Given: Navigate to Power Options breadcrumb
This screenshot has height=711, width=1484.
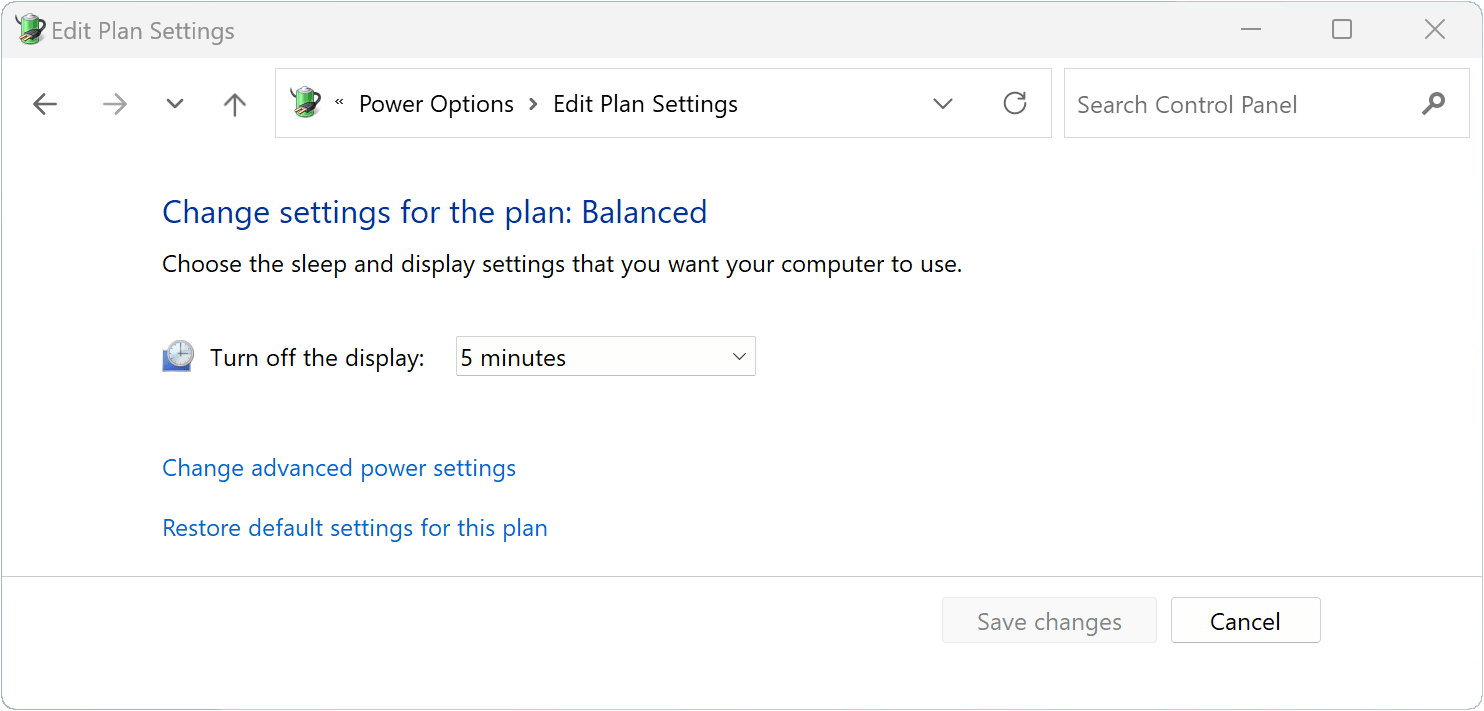Looking at the screenshot, I should (x=436, y=104).
